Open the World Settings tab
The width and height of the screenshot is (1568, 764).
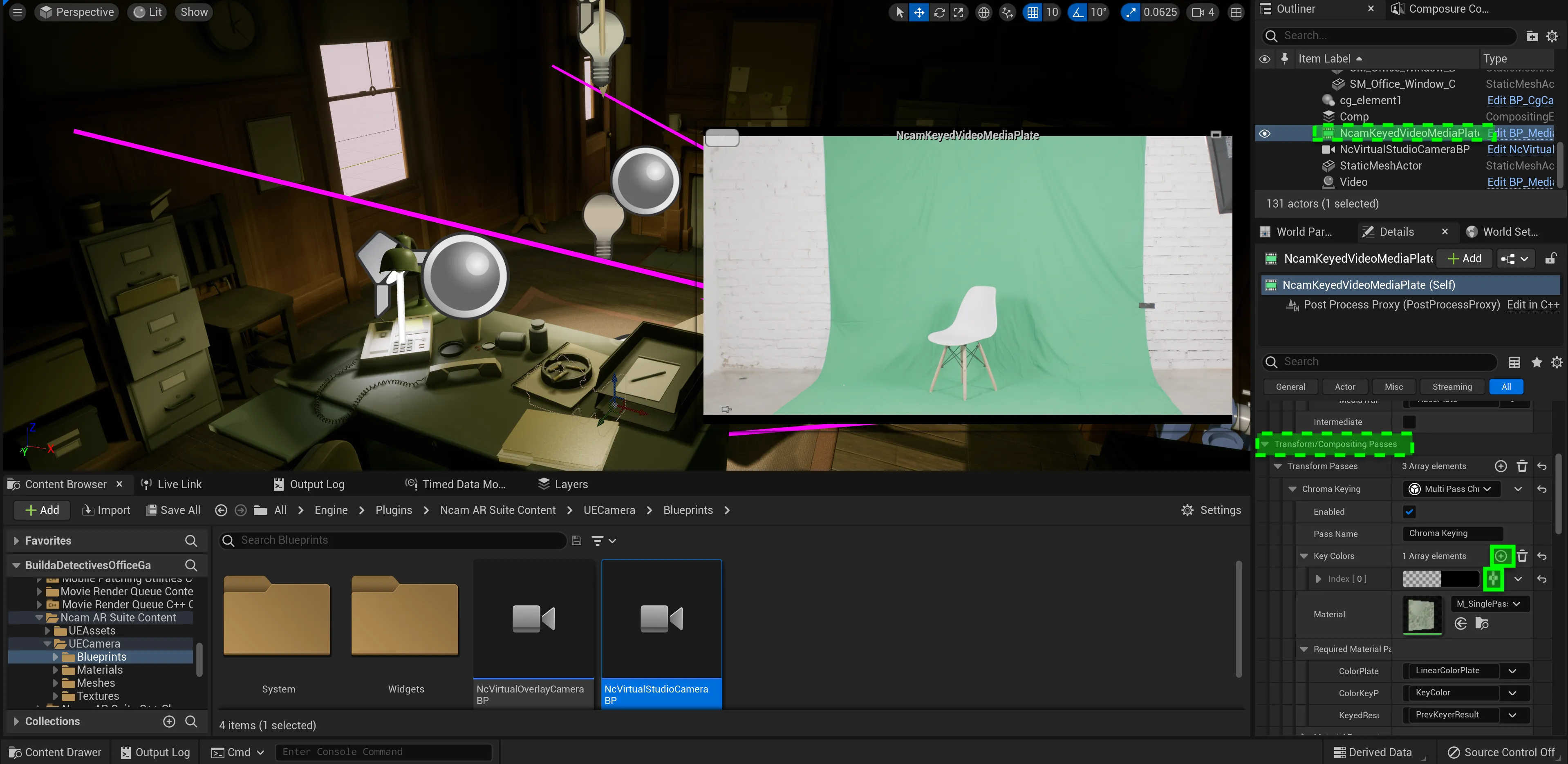pos(1503,232)
